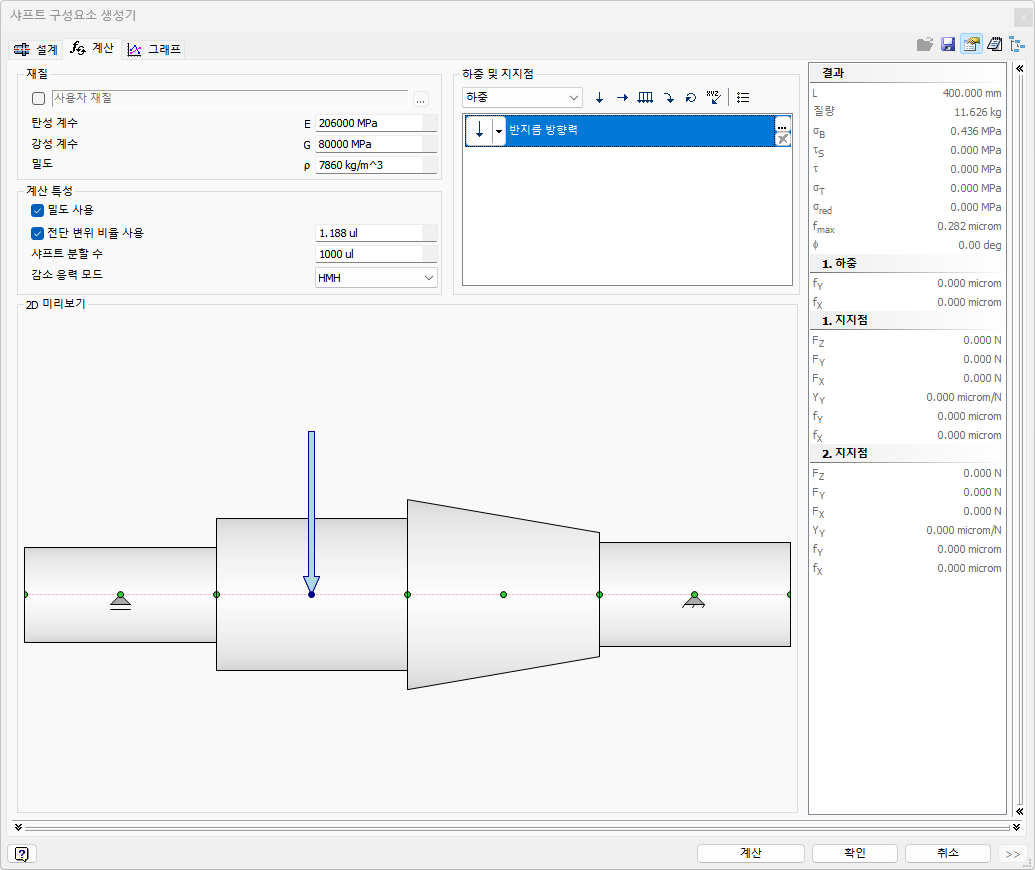Uncheck the 전단 변위 비율 사용 checkbox

(x=38, y=234)
